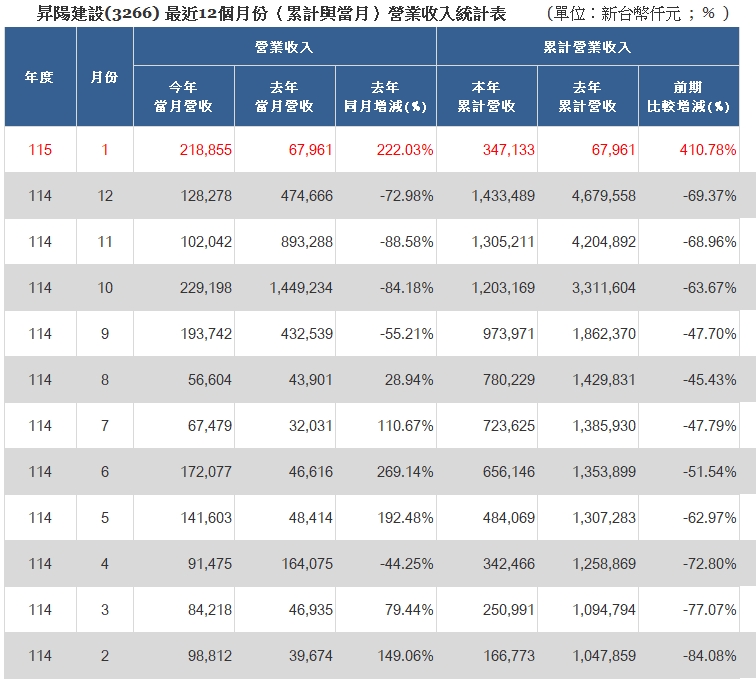Select the 營業收入 group header
The height and width of the screenshot is (679, 756).
coord(284,47)
